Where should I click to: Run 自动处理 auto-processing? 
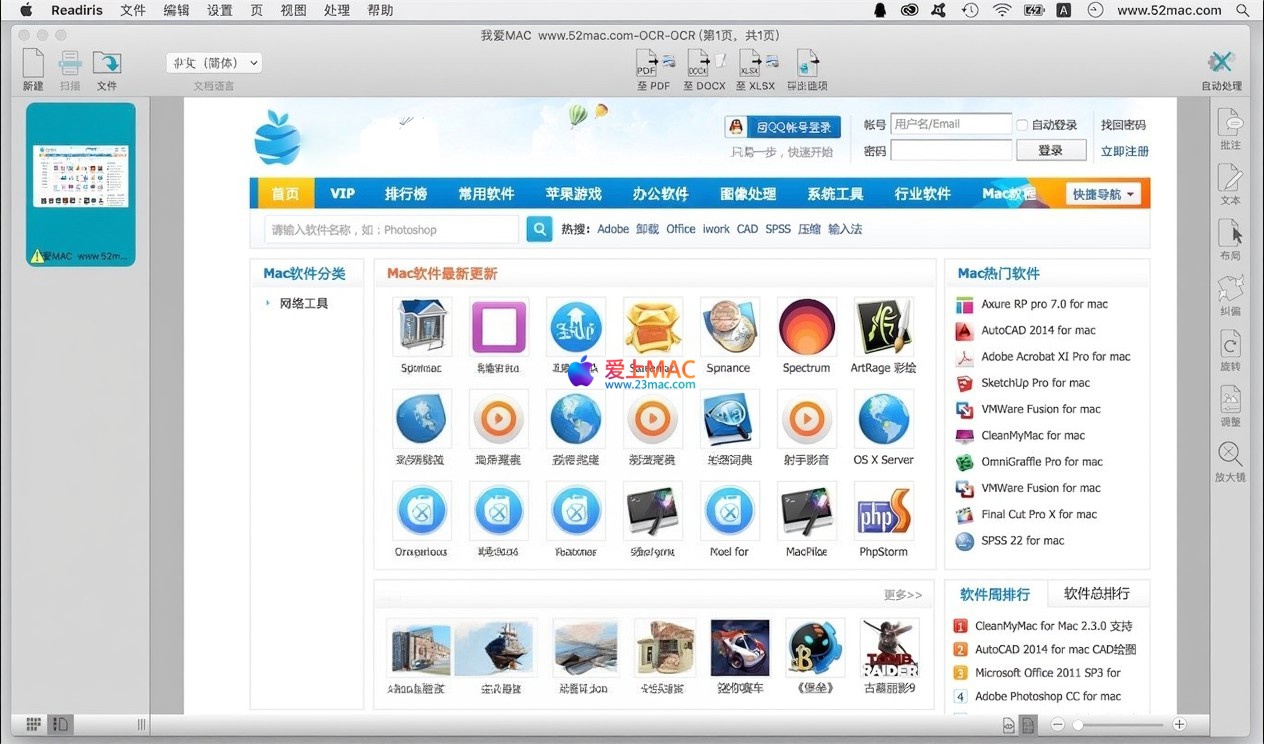tap(1221, 67)
